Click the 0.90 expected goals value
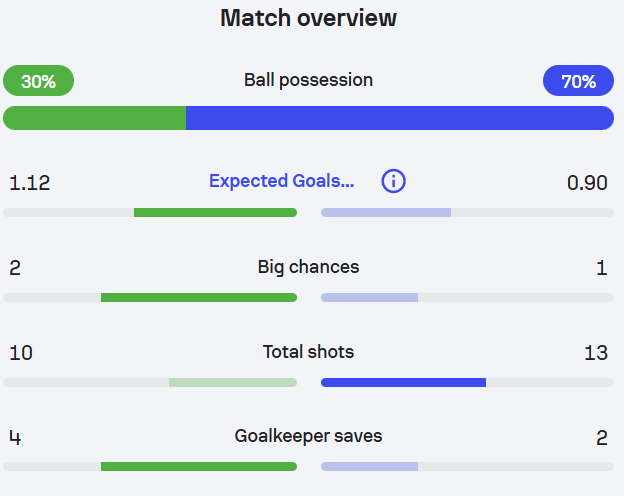The width and height of the screenshot is (624, 496). (587, 182)
